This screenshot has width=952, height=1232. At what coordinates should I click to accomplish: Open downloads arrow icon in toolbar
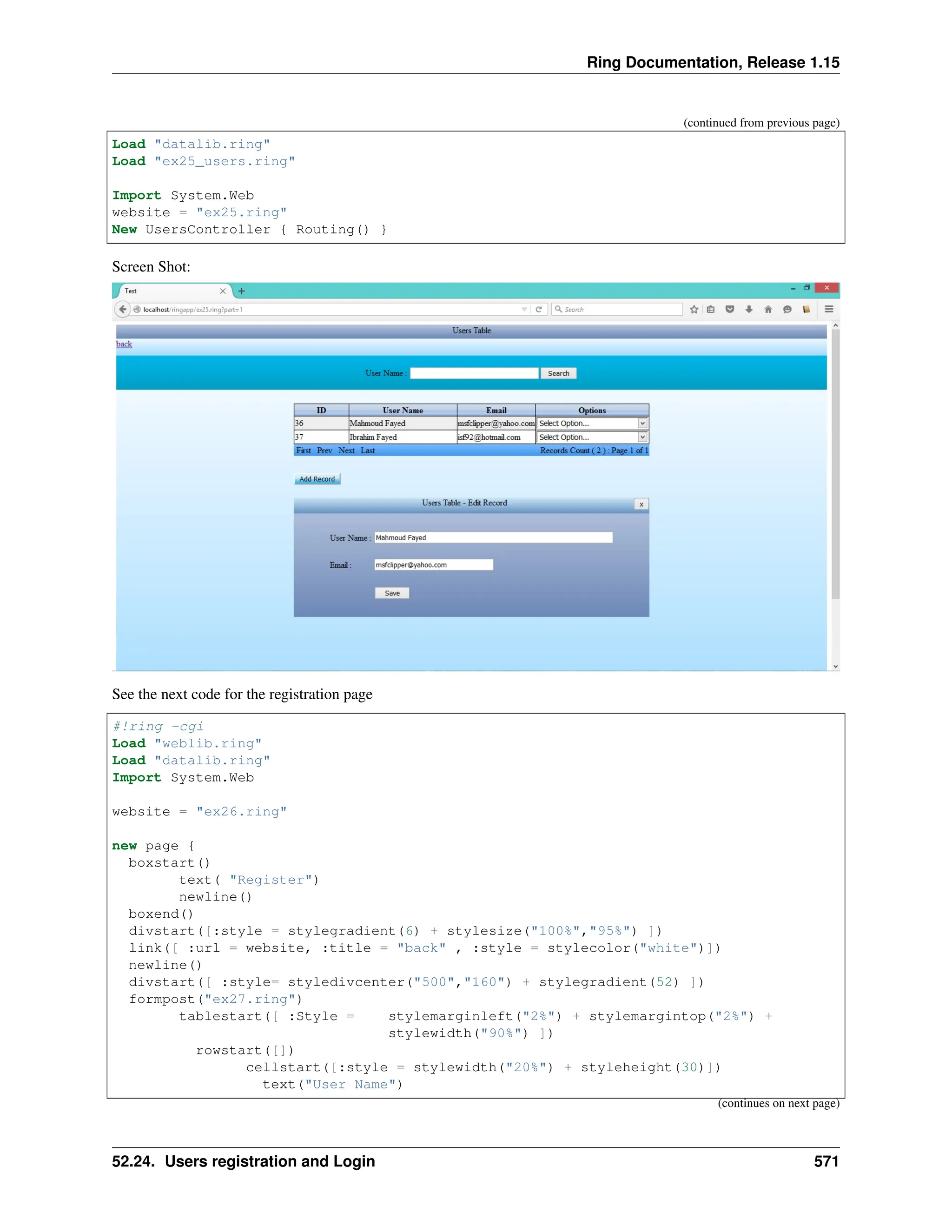pos(749,309)
